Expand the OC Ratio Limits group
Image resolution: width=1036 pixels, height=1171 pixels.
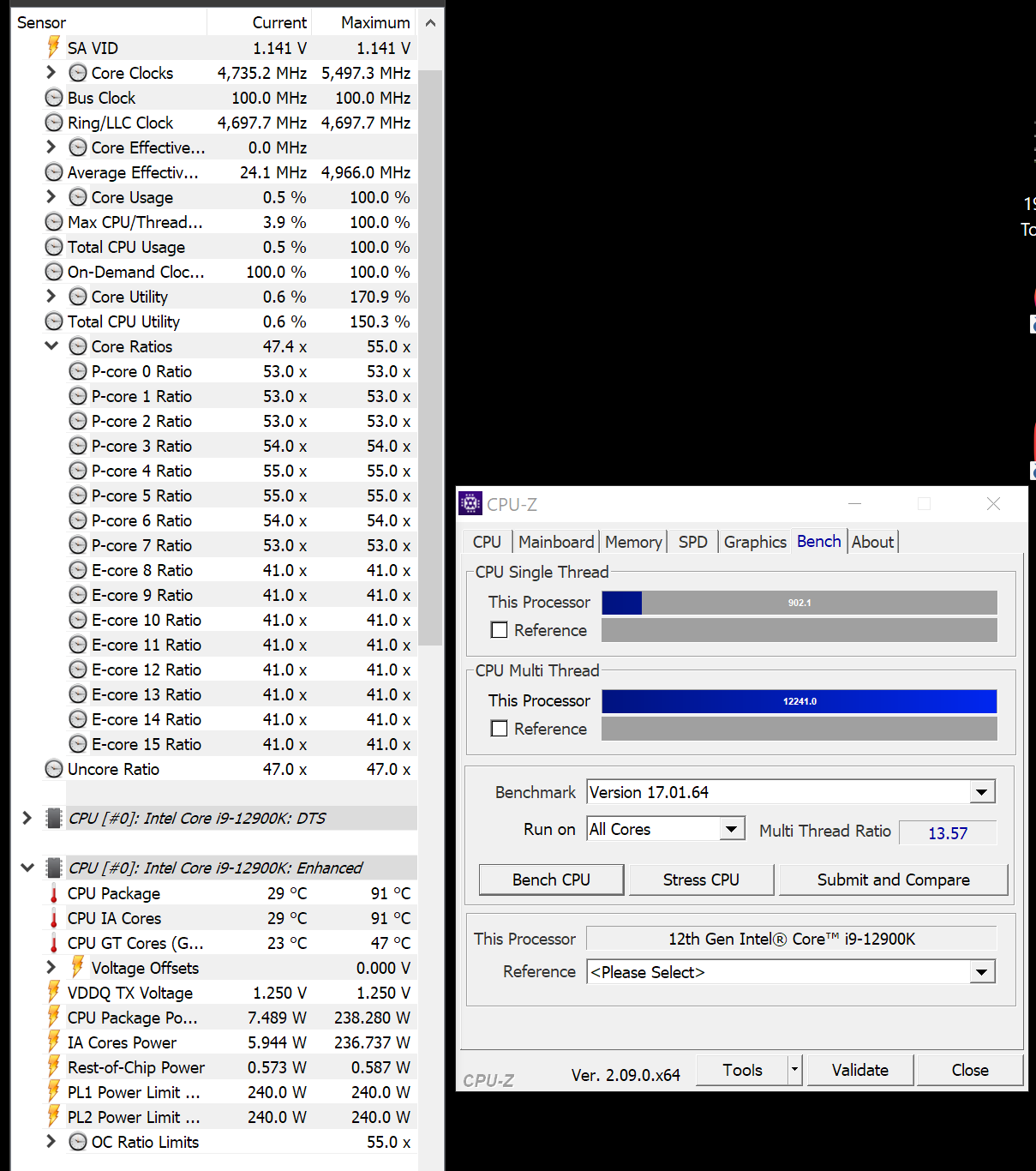(51, 1142)
